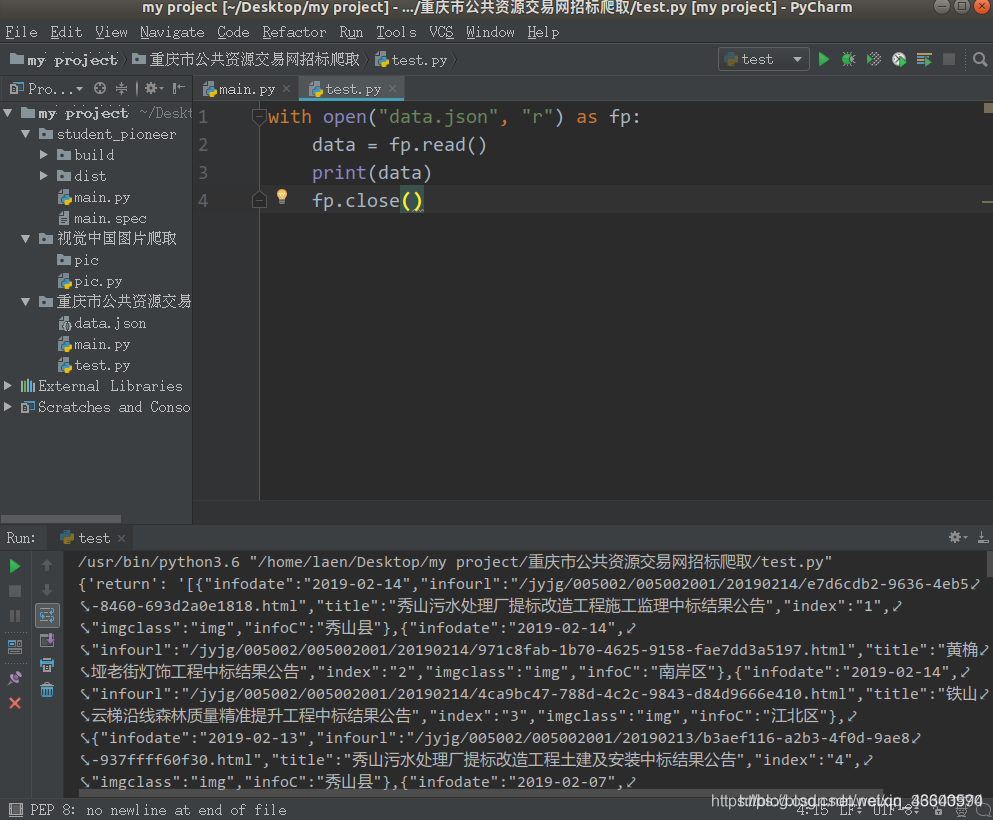Close the Run panel with red X

pyautogui.click(x=15, y=703)
